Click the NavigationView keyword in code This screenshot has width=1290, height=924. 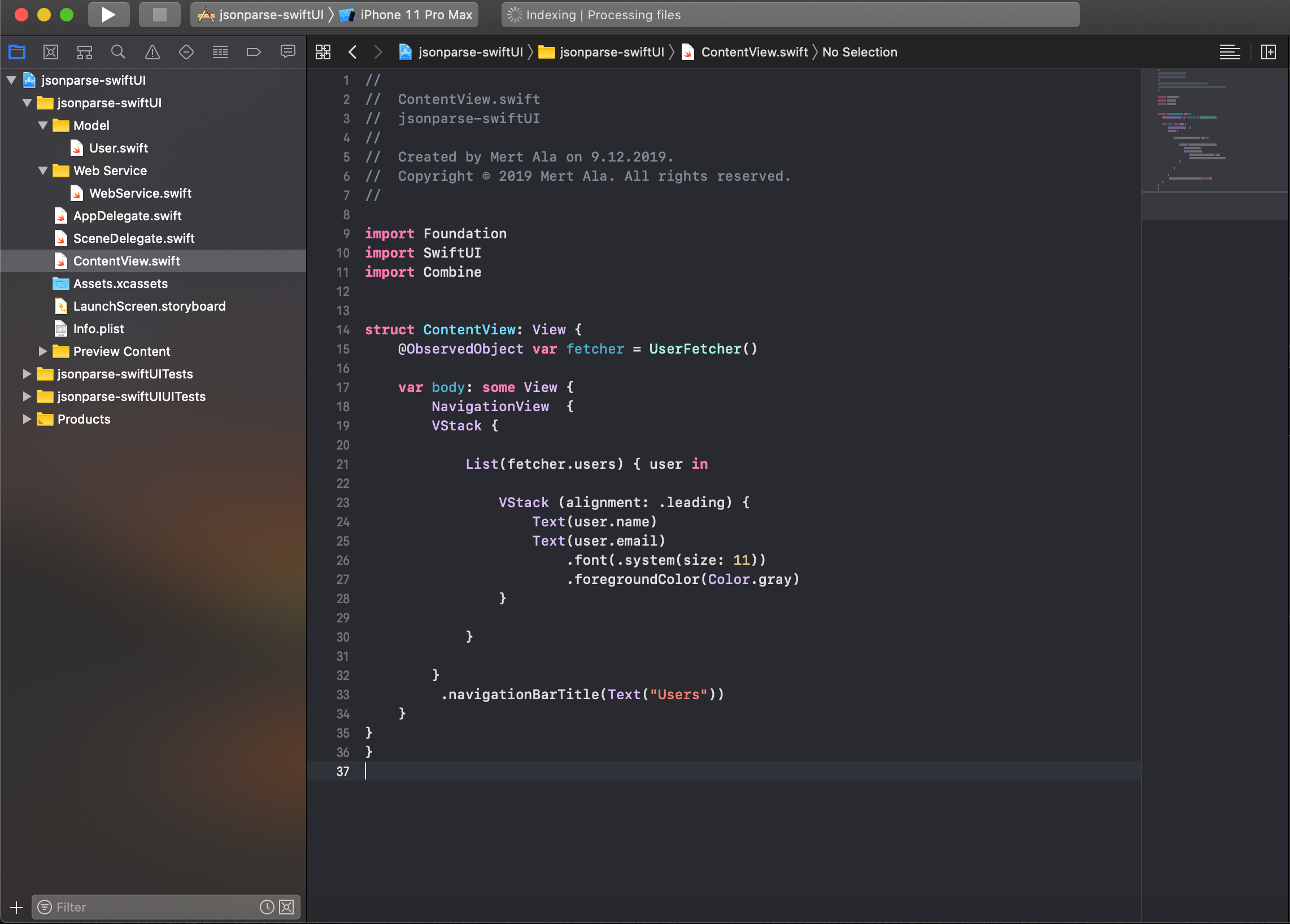(490, 406)
